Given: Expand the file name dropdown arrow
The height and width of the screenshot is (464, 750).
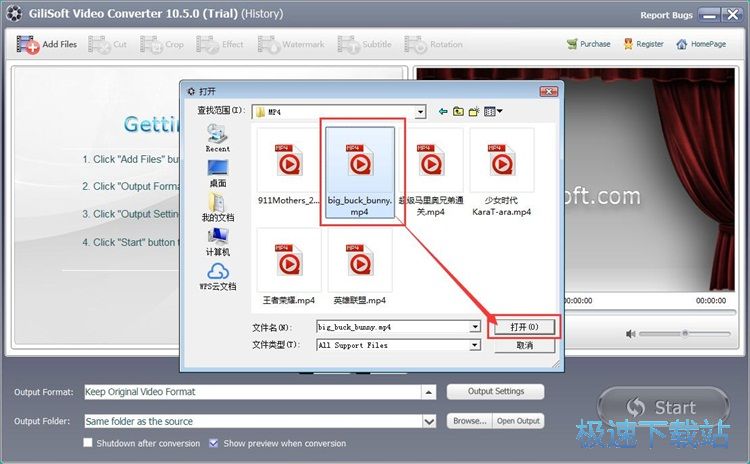Looking at the screenshot, I should point(474,327).
